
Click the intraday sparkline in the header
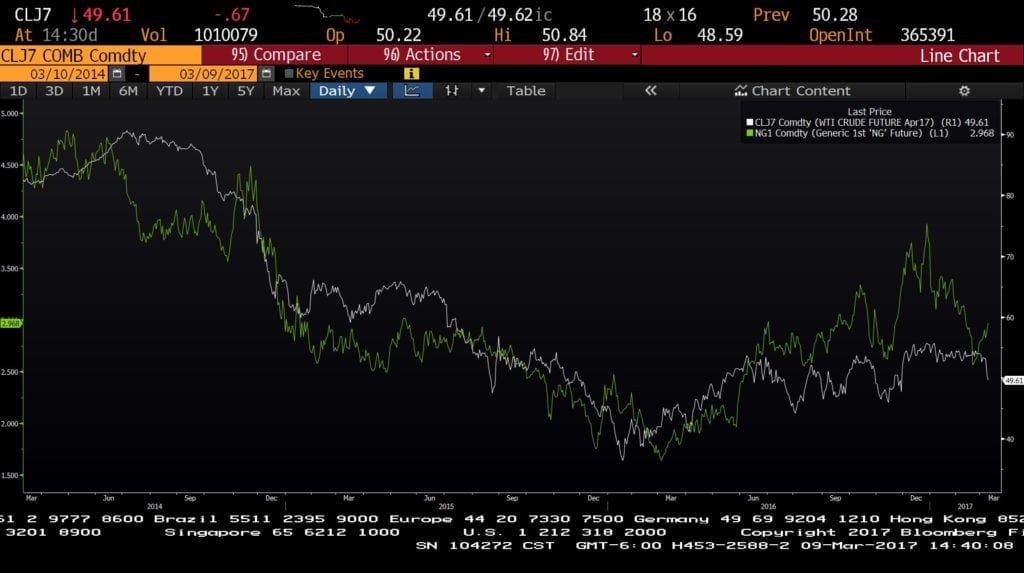point(327,14)
